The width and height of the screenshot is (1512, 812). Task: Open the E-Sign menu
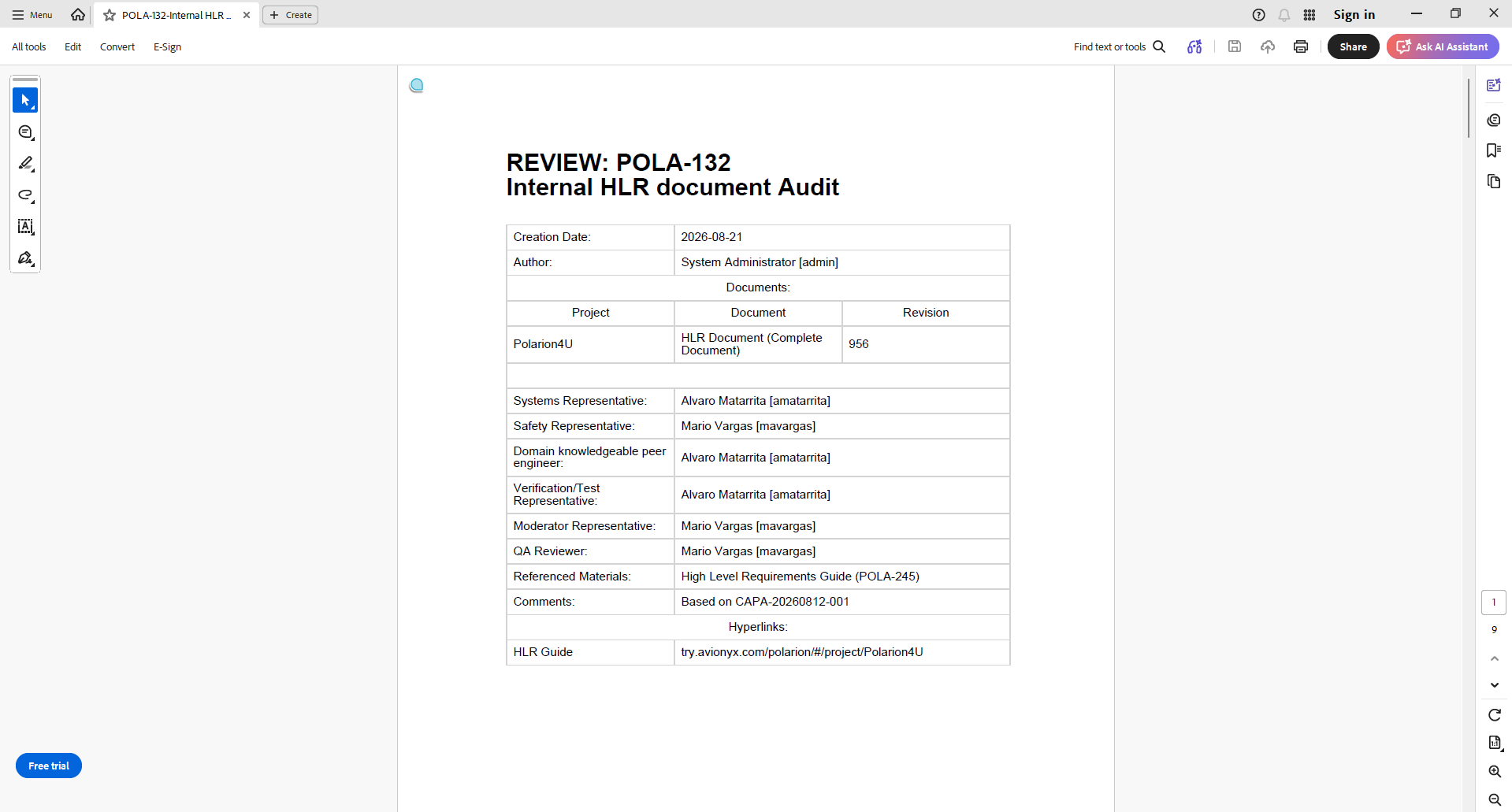pyautogui.click(x=167, y=47)
